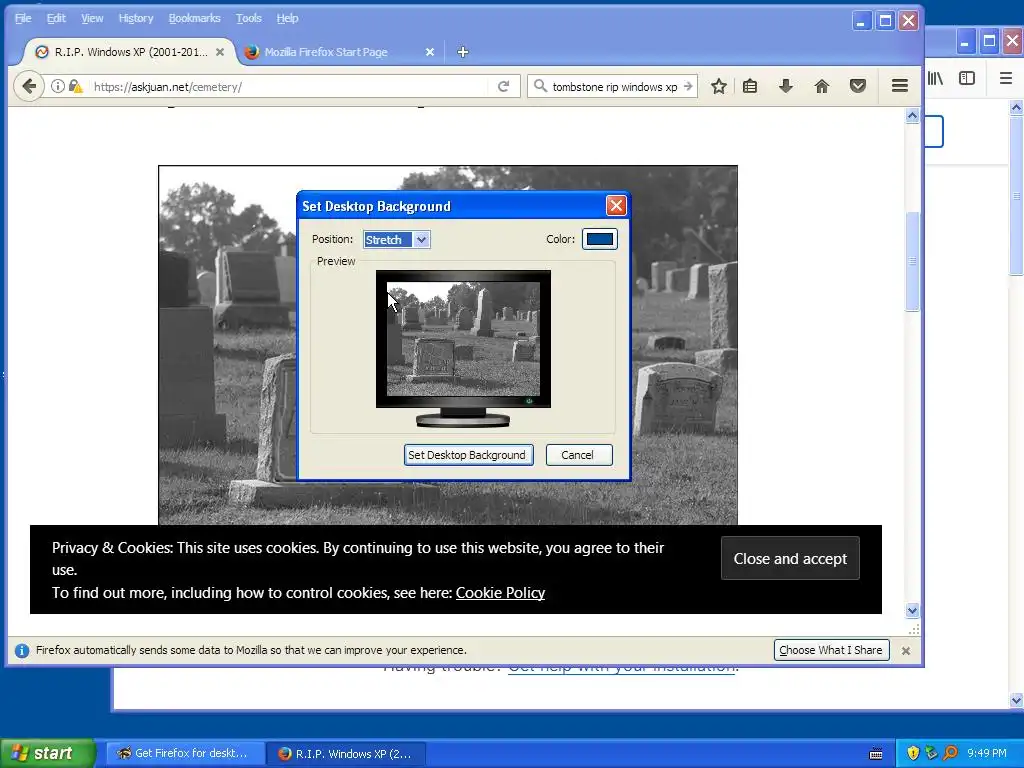Viewport: 1024px width, 768px height.
Task: Close the Set Desktop Background dialog
Action: point(616,206)
